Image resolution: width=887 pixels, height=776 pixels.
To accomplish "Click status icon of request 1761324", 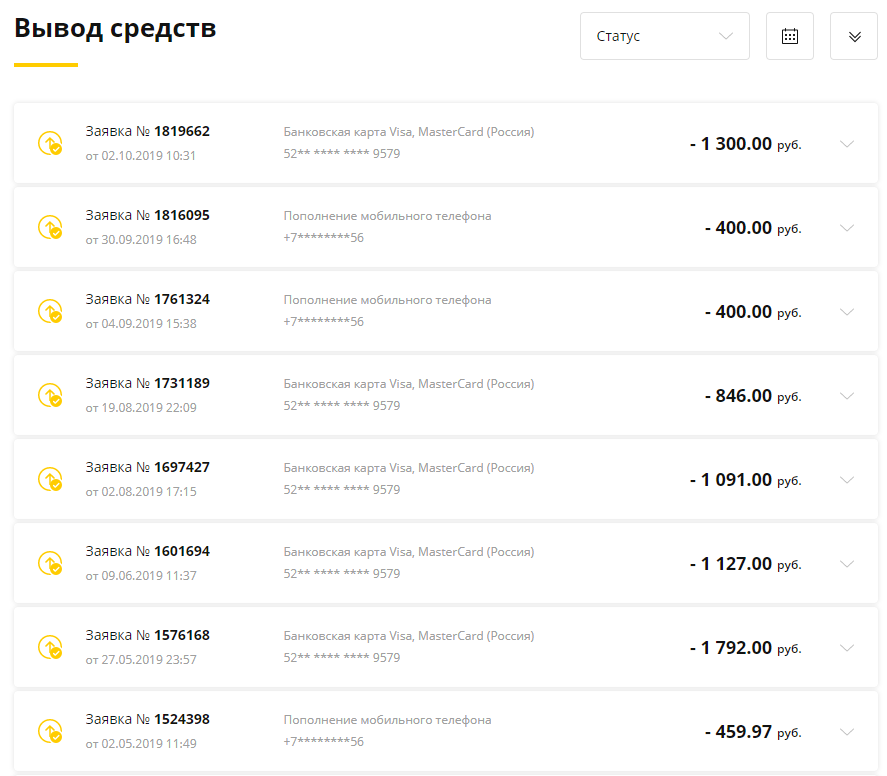I will pos(50,311).
